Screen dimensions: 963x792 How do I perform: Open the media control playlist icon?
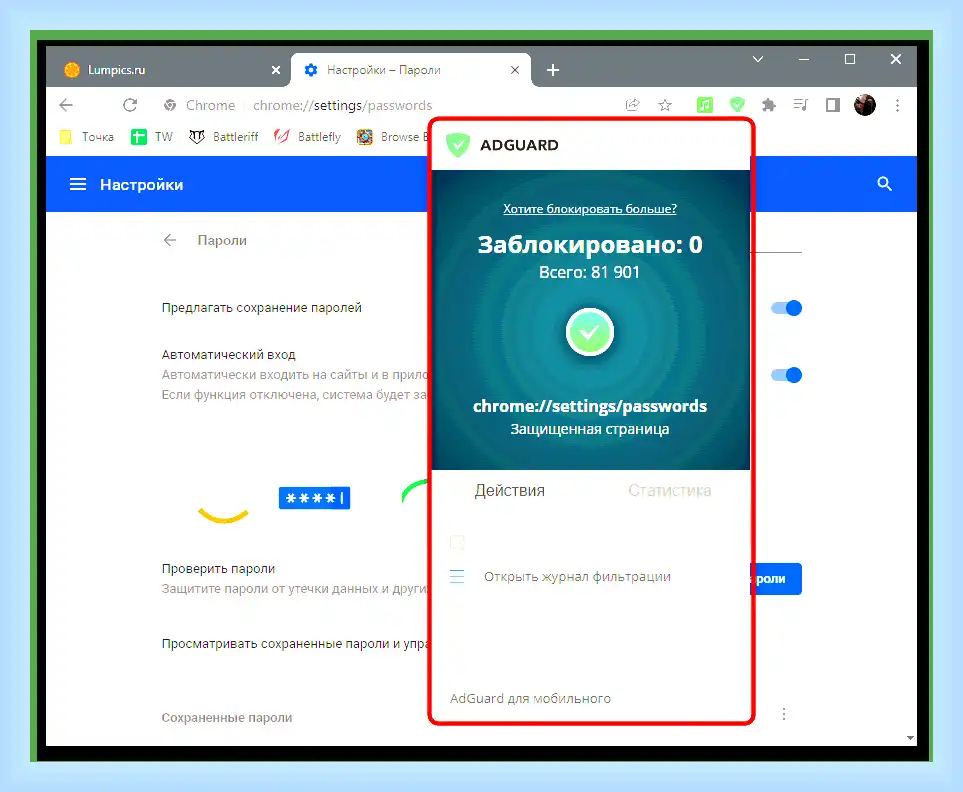click(x=801, y=105)
